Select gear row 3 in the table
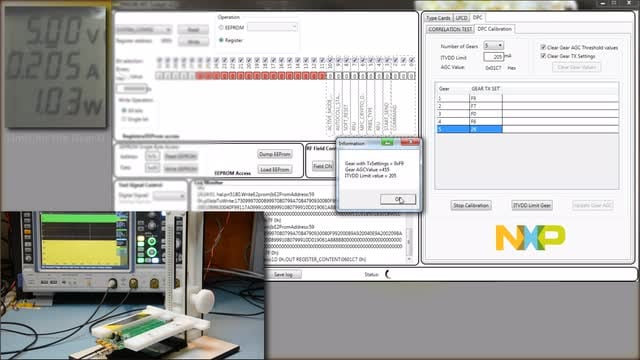The height and width of the screenshot is (360, 640). coord(527,114)
